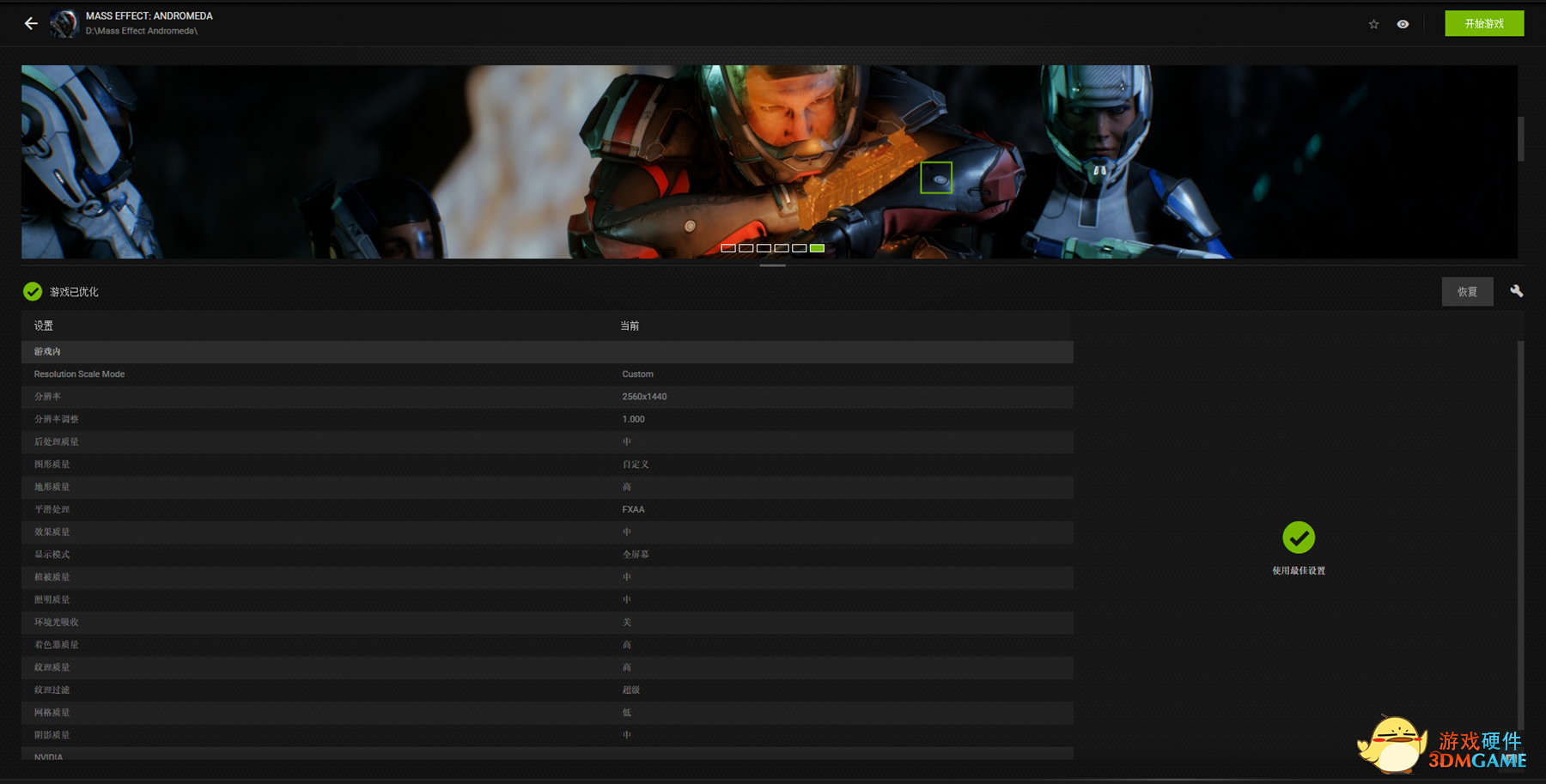Click the 纹理质量 setting label

pos(52,667)
